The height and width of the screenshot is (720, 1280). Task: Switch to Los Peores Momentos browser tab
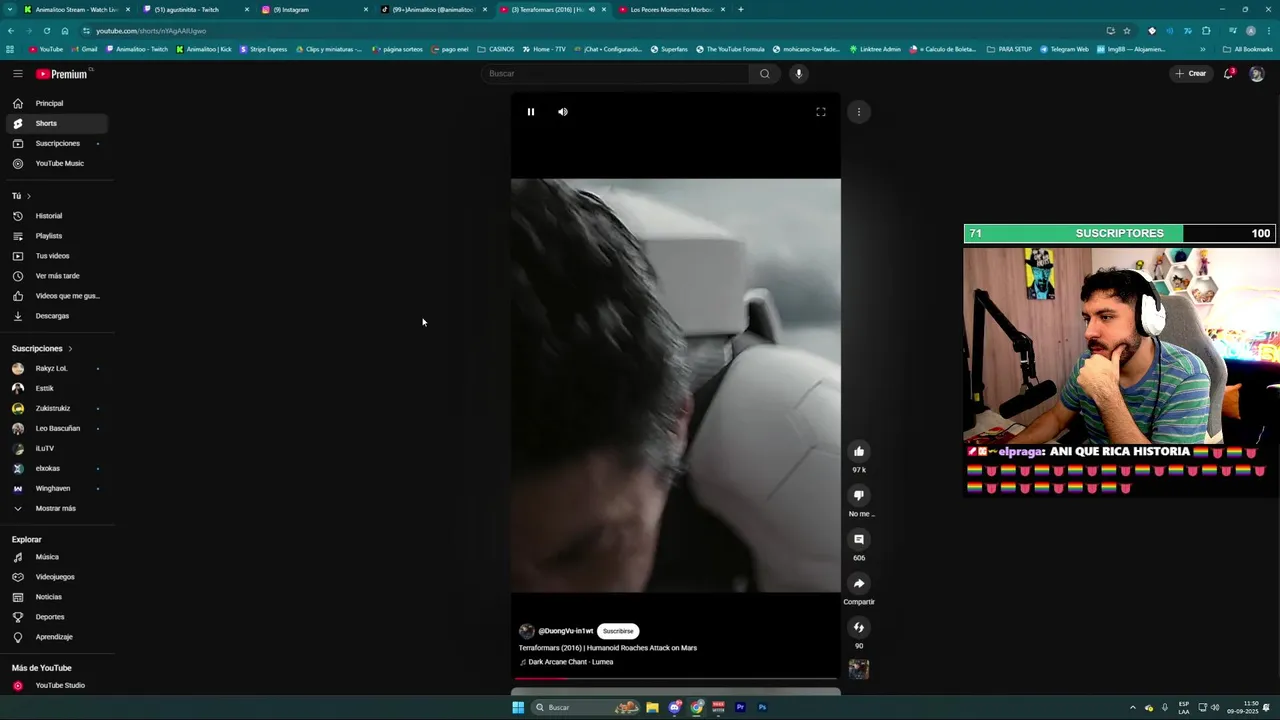[x=671, y=9]
